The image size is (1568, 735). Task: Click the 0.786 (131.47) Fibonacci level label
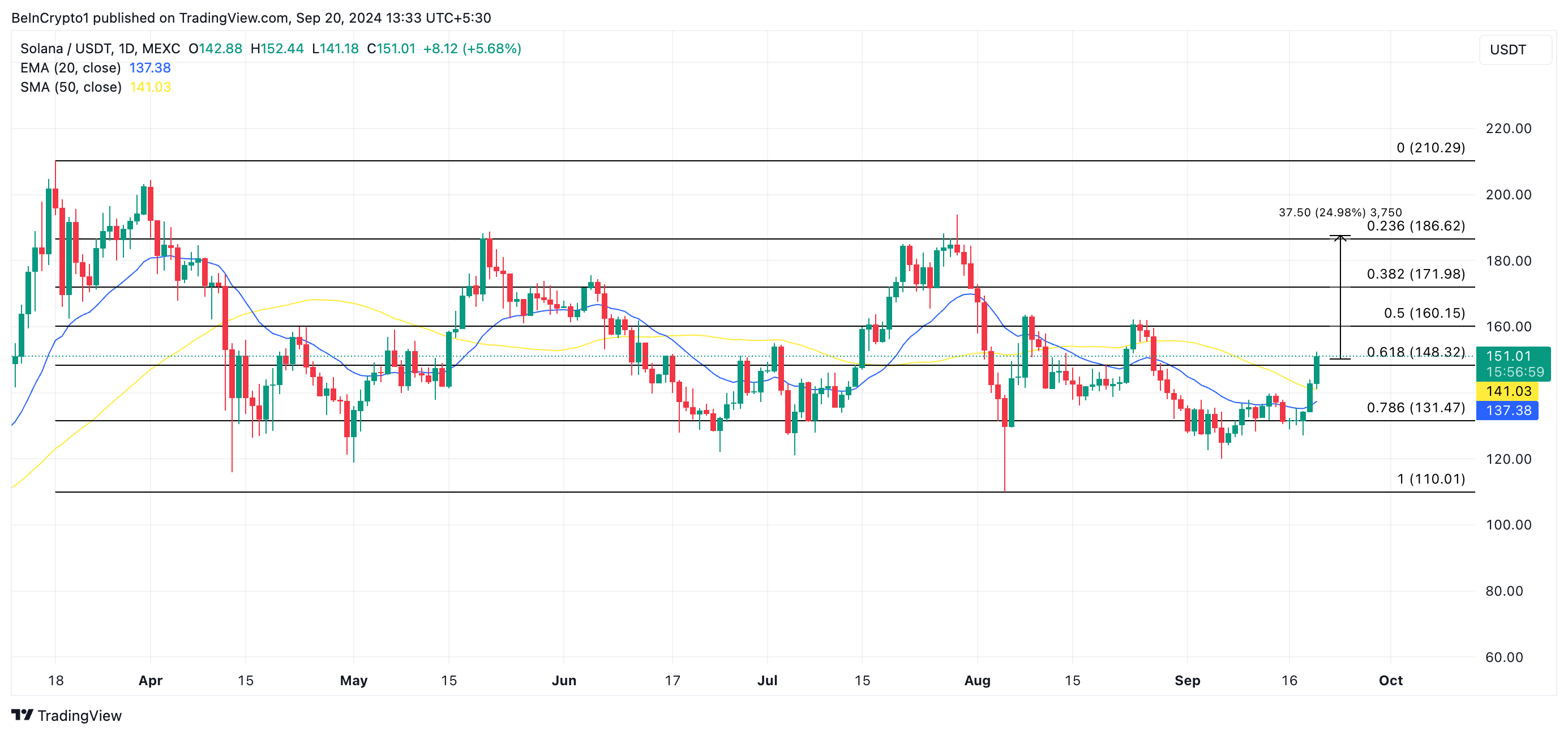click(1415, 407)
